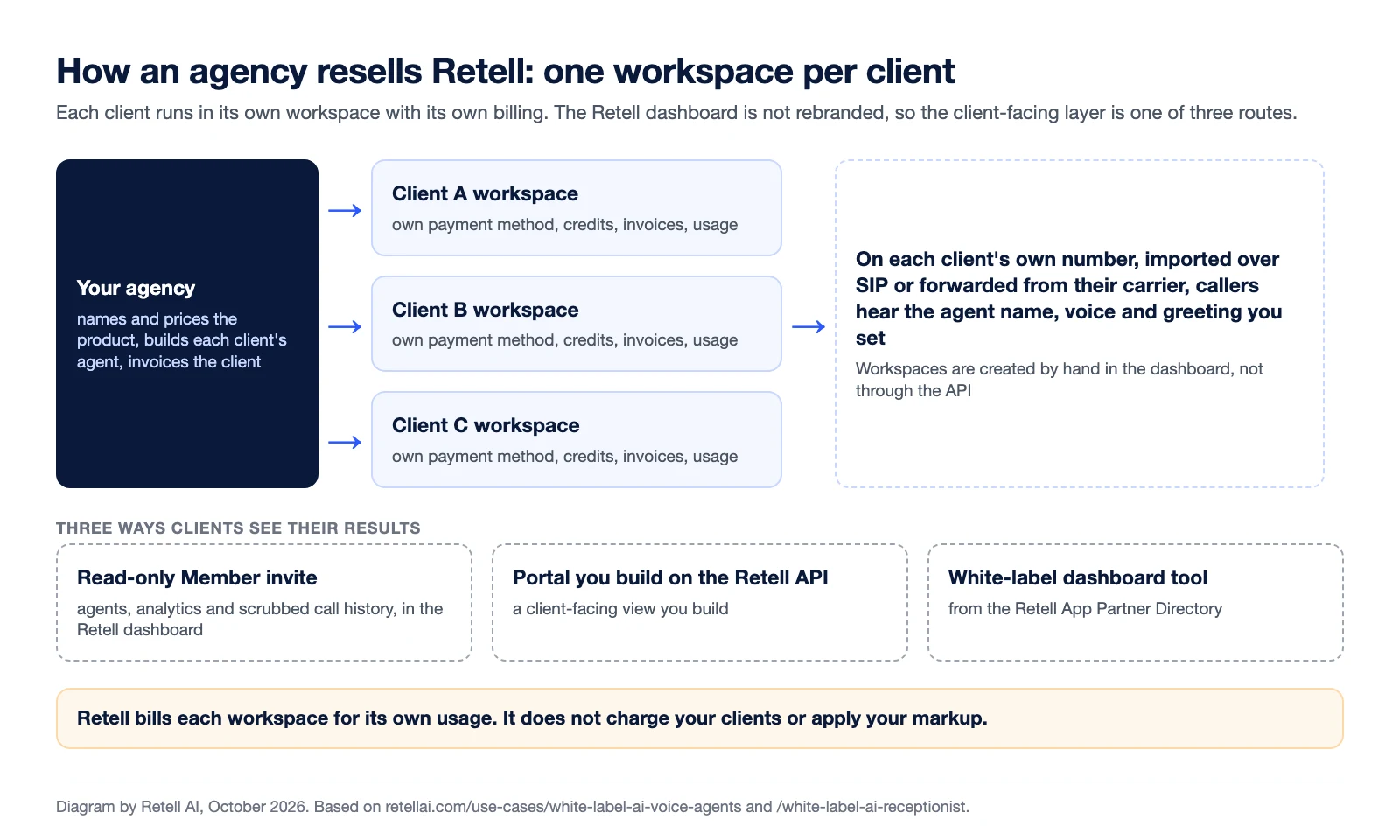
Task: Click the main title 'How an agency resells Retell'
Action: pyautogui.click(x=505, y=71)
